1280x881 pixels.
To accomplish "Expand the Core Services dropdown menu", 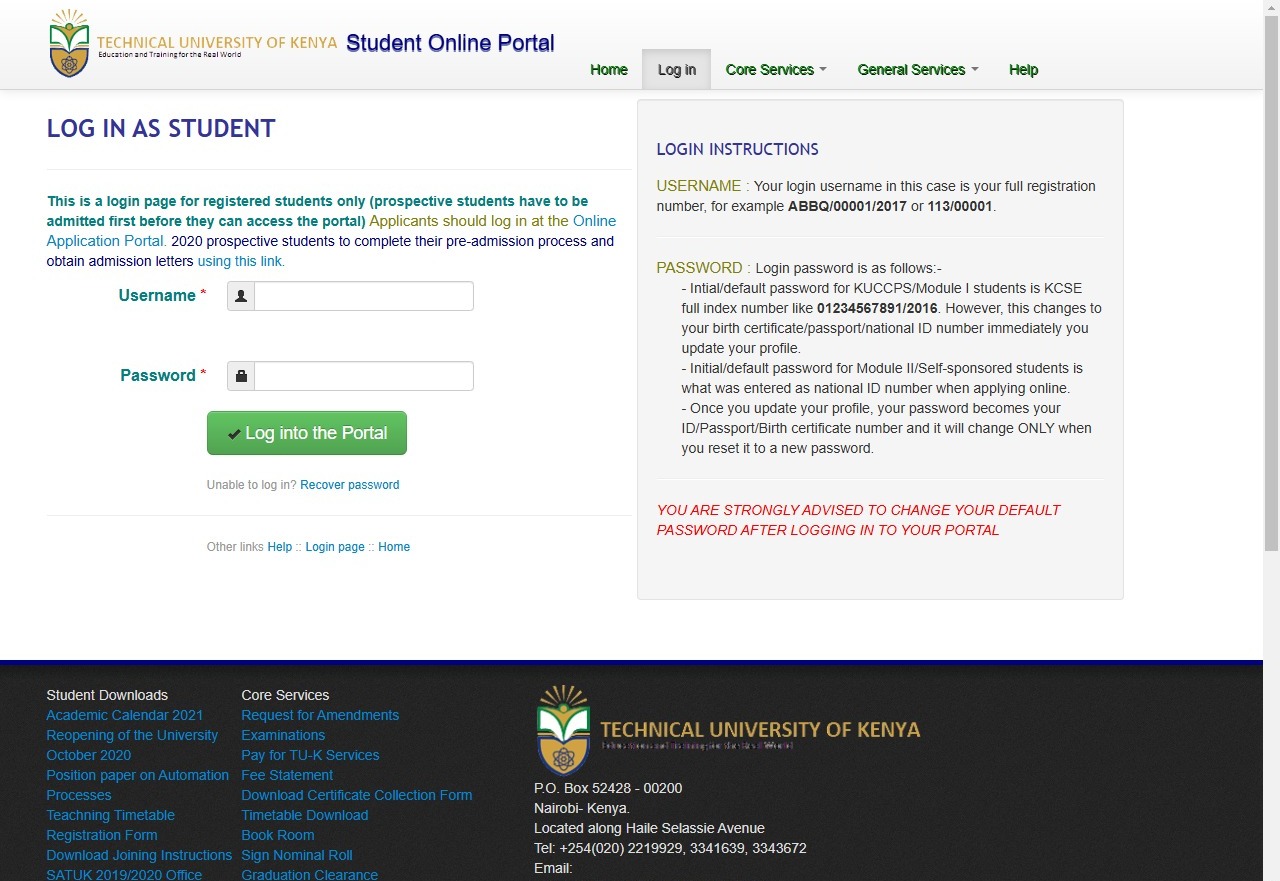I will pos(776,70).
